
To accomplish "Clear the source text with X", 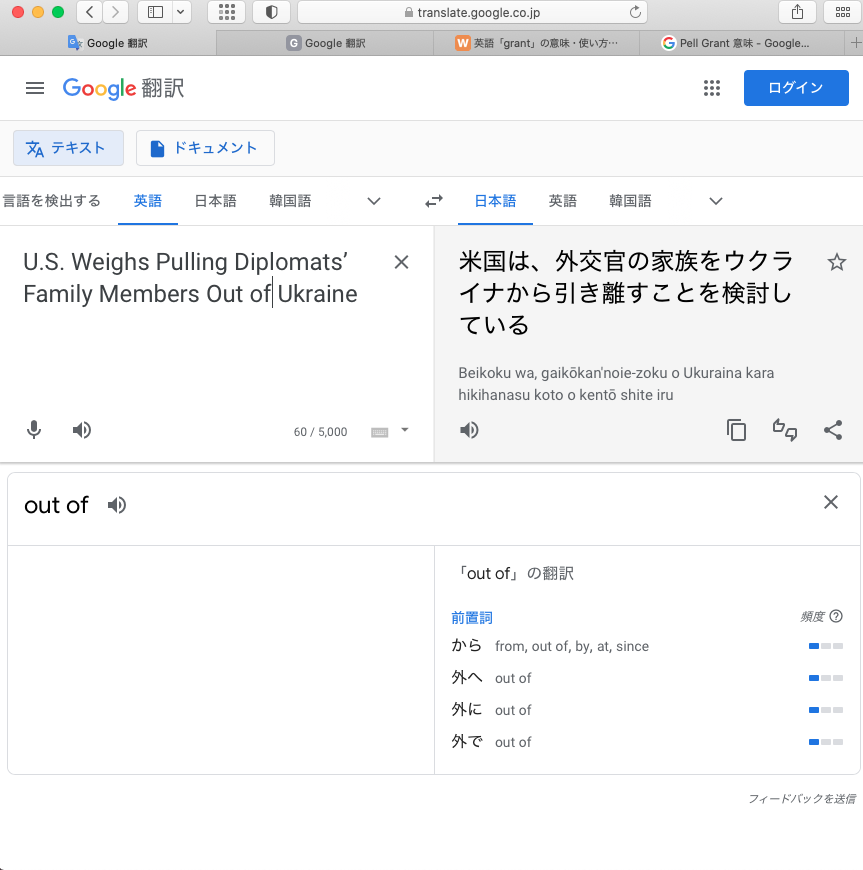I will coord(401,262).
